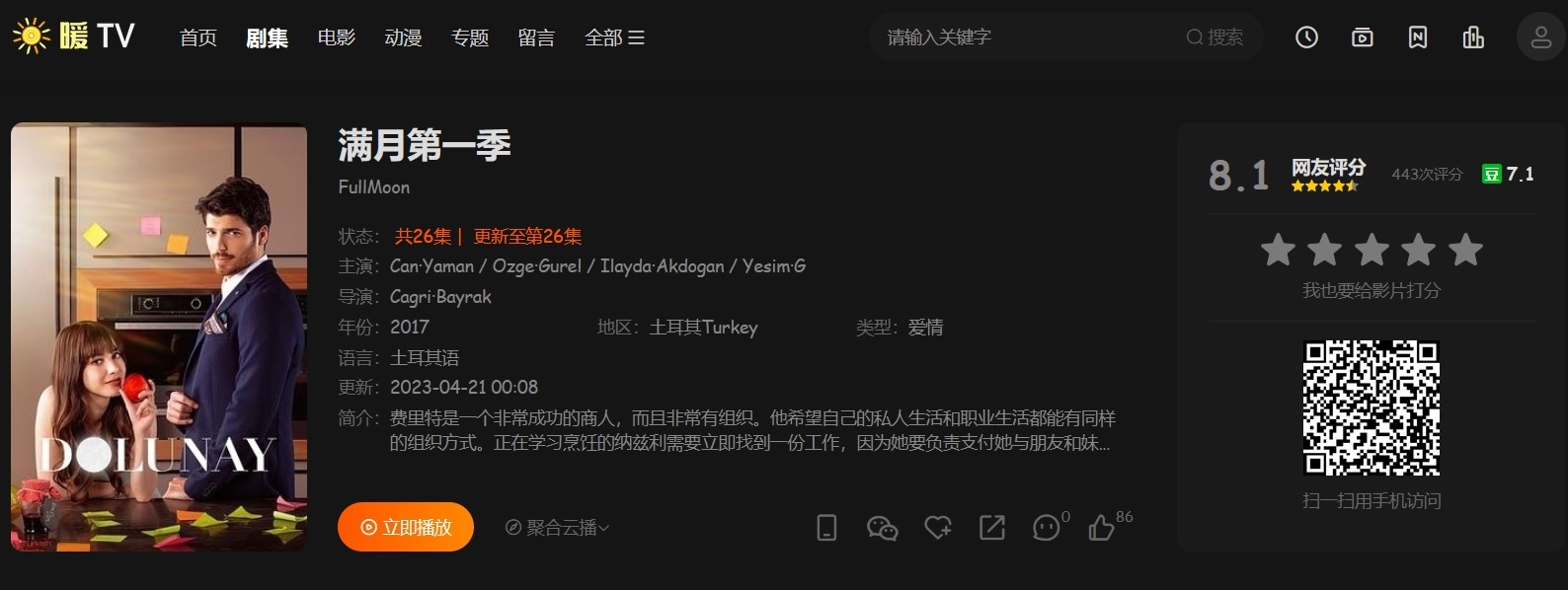This screenshot has width=1568, height=590.
Task: Open actor link Can·Yaman
Action: 431,265
